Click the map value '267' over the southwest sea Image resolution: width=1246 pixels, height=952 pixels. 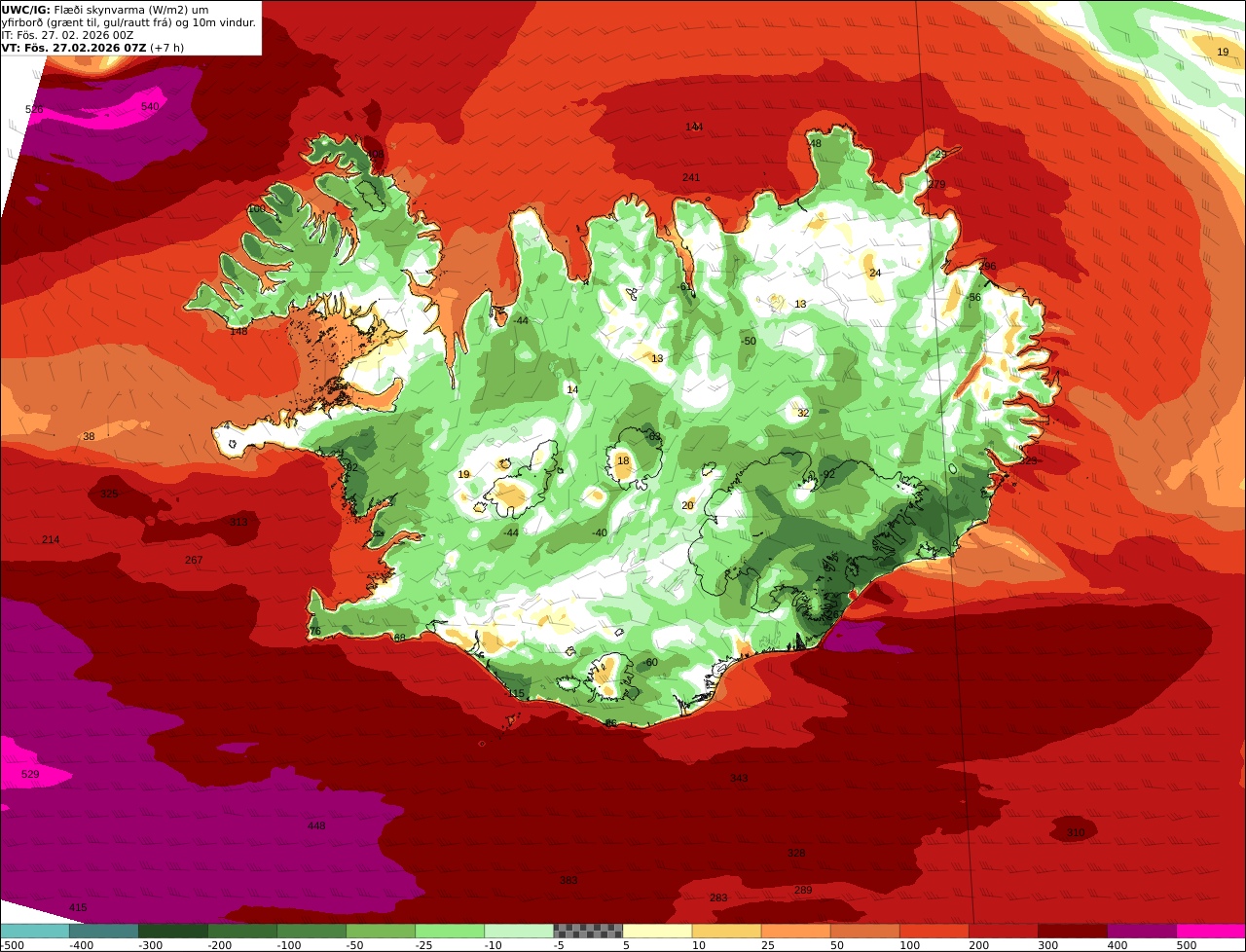tap(194, 561)
